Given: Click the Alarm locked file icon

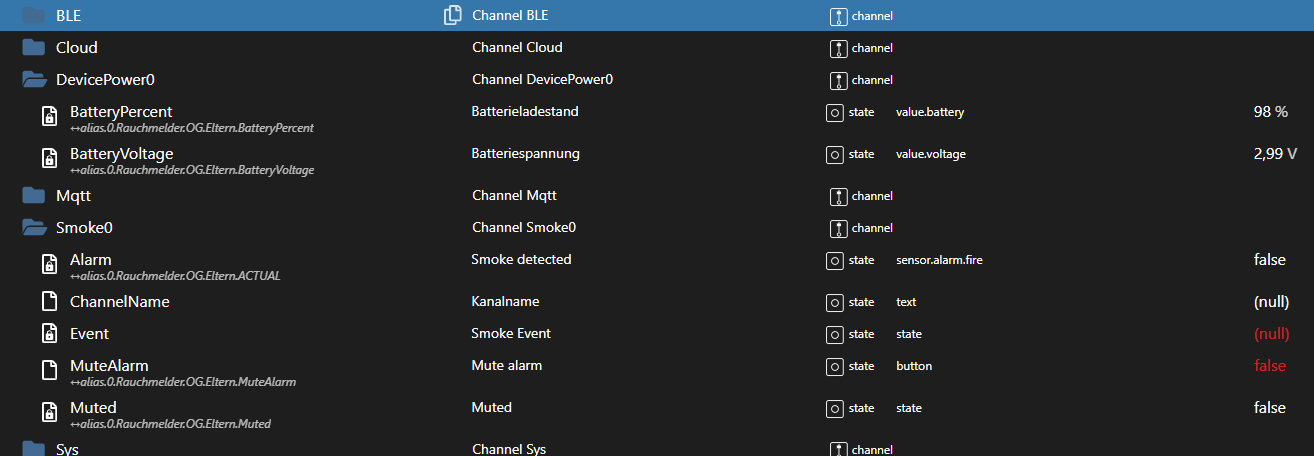Looking at the screenshot, I should (x=49, y=265).
